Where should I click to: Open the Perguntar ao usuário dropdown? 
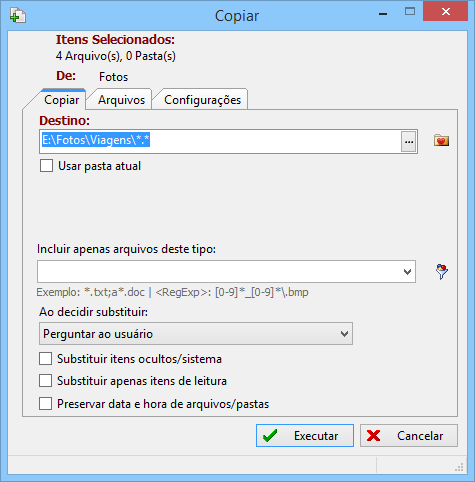(196, 334)
